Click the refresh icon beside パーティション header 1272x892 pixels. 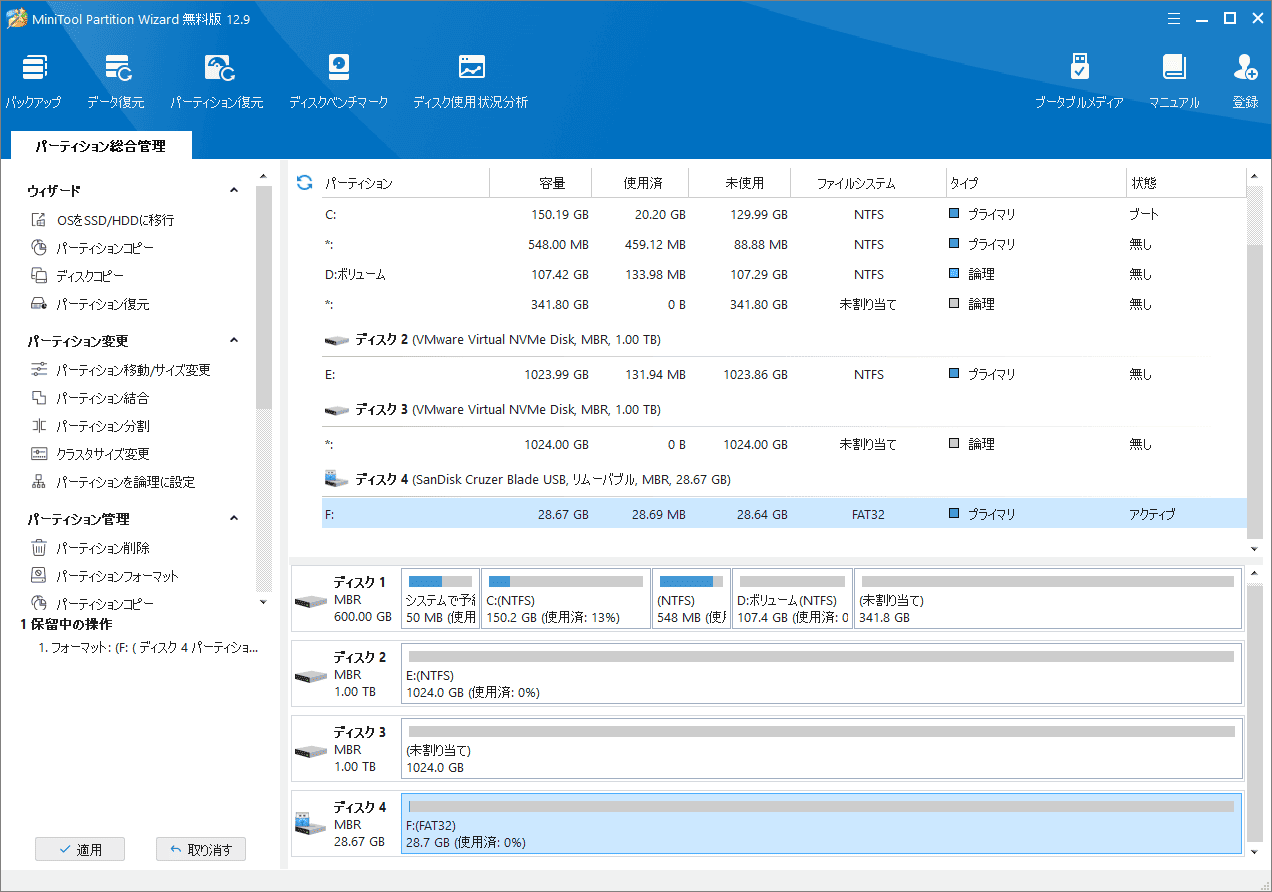coord(305,183)
